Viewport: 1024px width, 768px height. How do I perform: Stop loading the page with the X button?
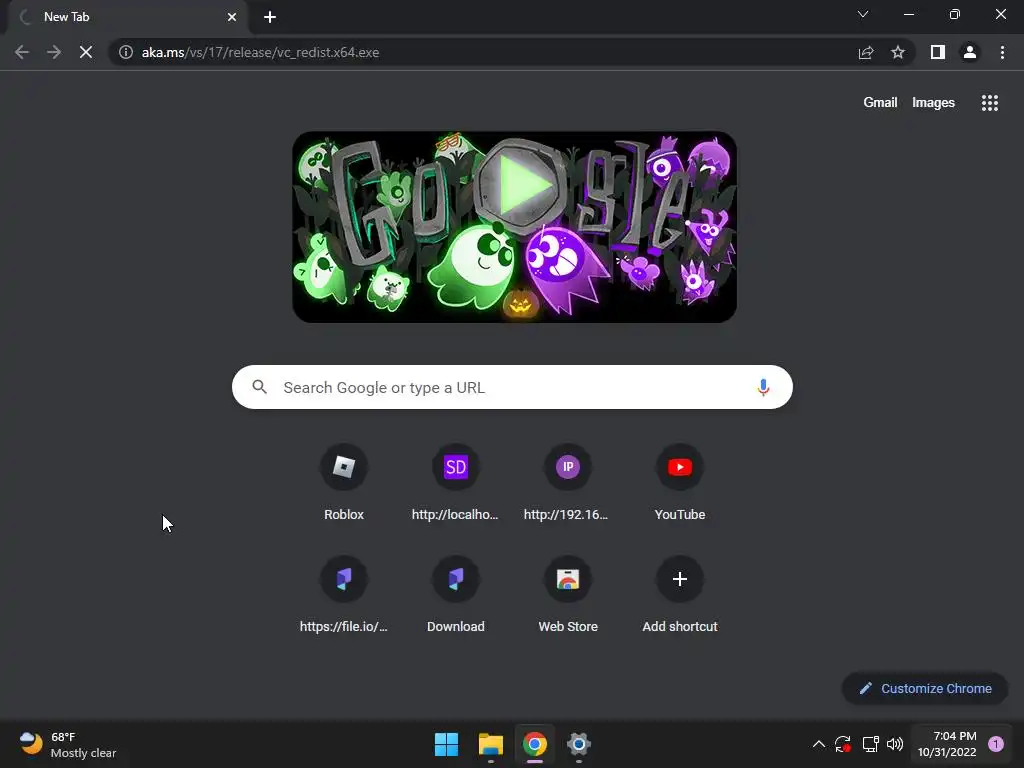click(x=86, y=52)
